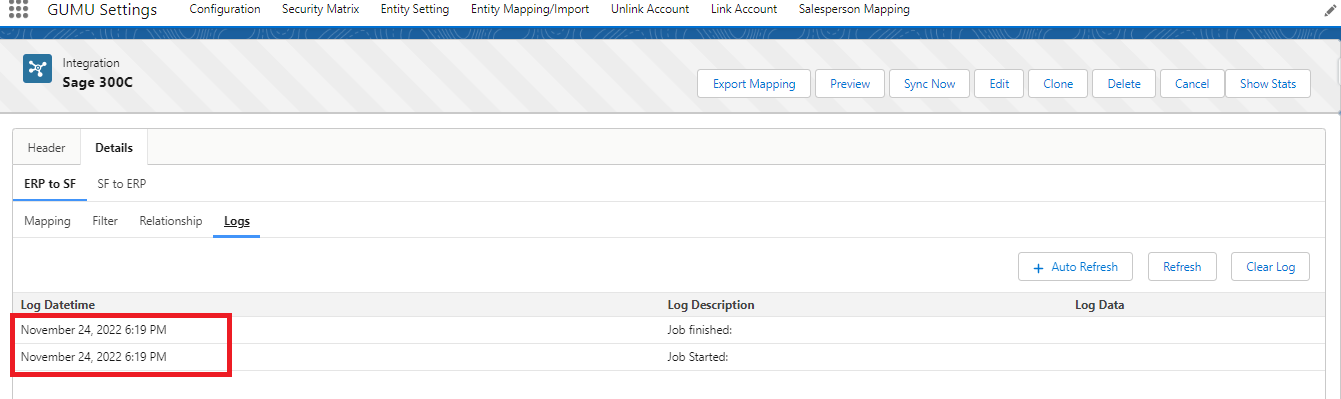Screen dimensions: 1341x399
Task: Click the Log Description column header
Action: click(x=711, y=305)
